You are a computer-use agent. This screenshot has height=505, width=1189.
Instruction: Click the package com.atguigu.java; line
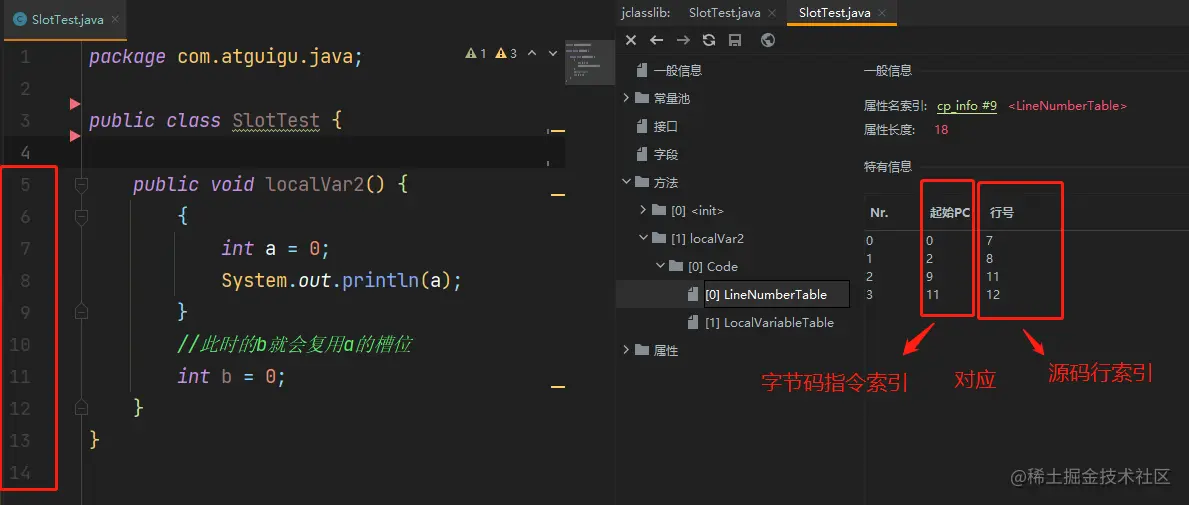(226, 57)
